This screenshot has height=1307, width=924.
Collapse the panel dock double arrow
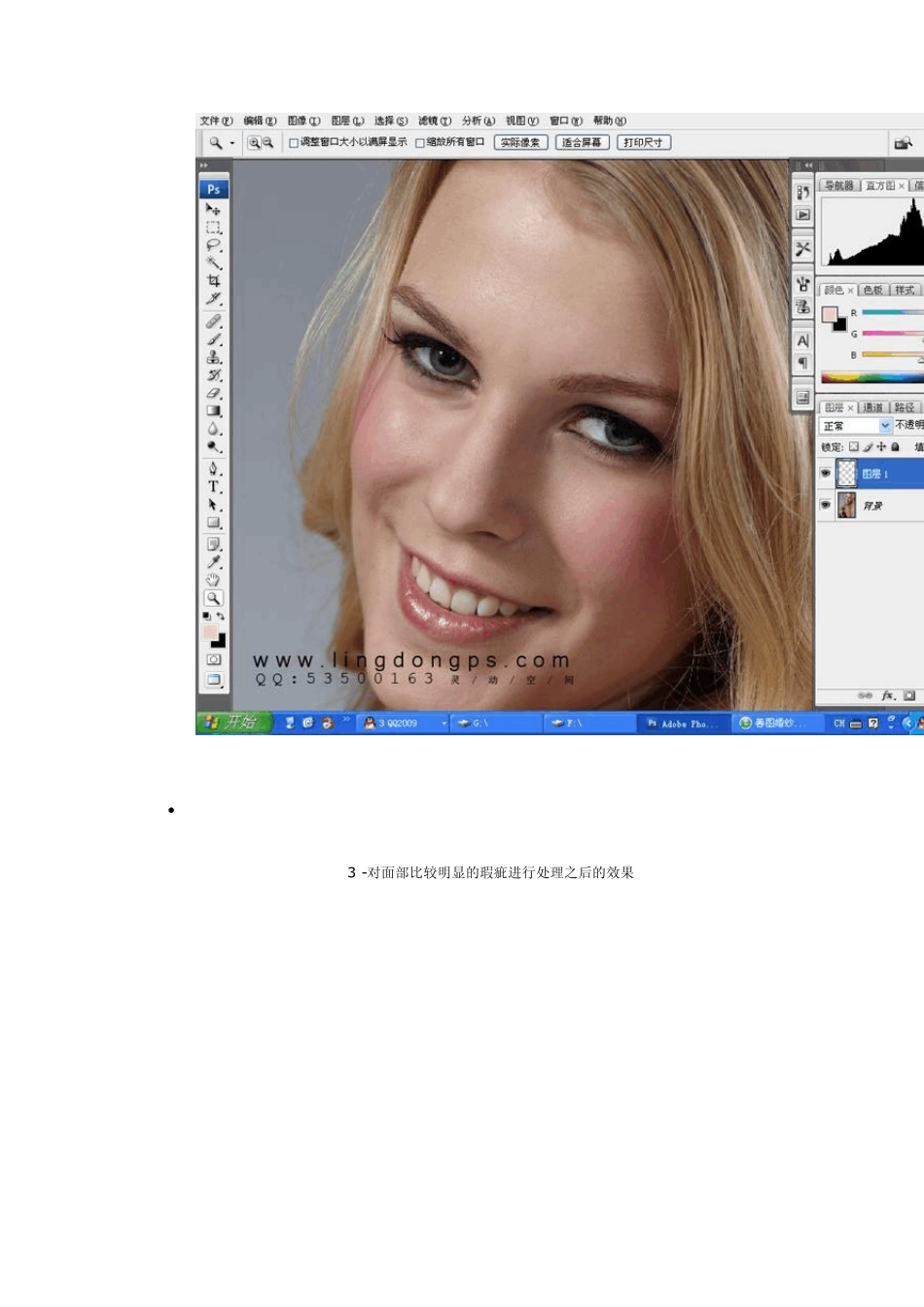pos(808,165)
